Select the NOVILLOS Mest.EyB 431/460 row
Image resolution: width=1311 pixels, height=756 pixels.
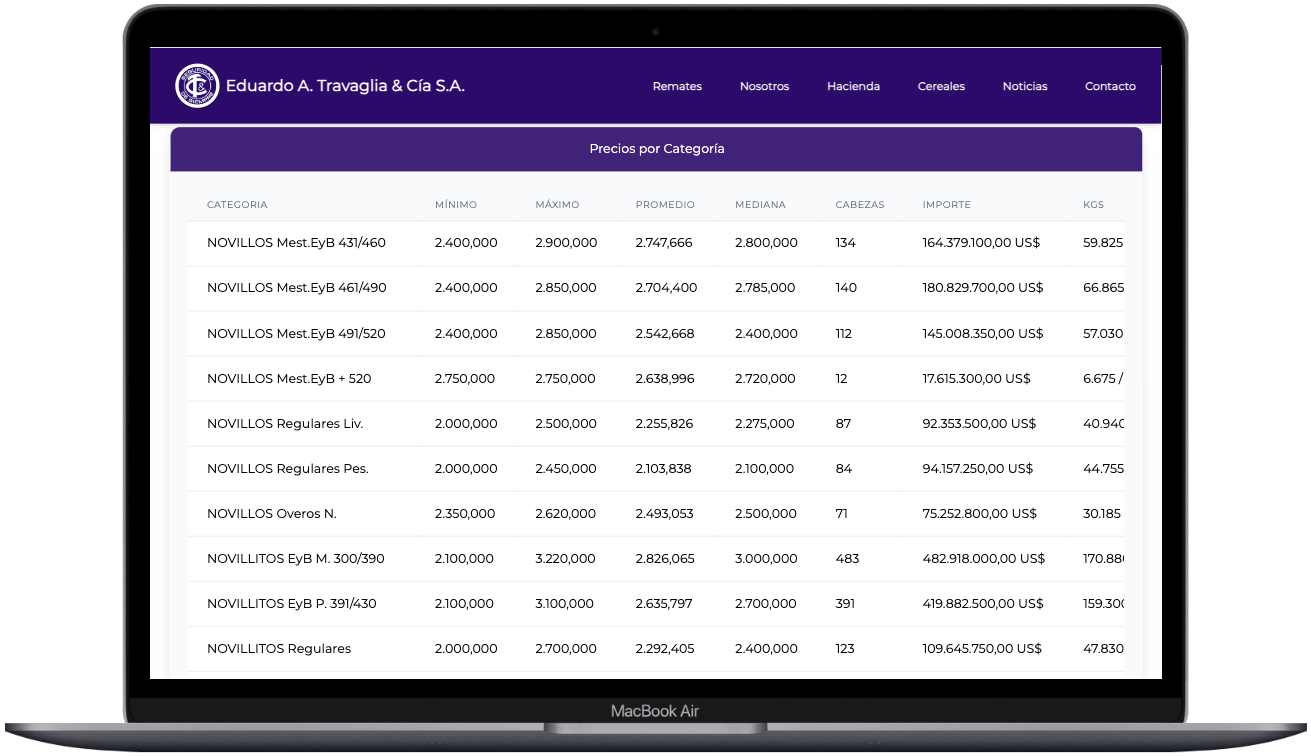coord(296,243)
